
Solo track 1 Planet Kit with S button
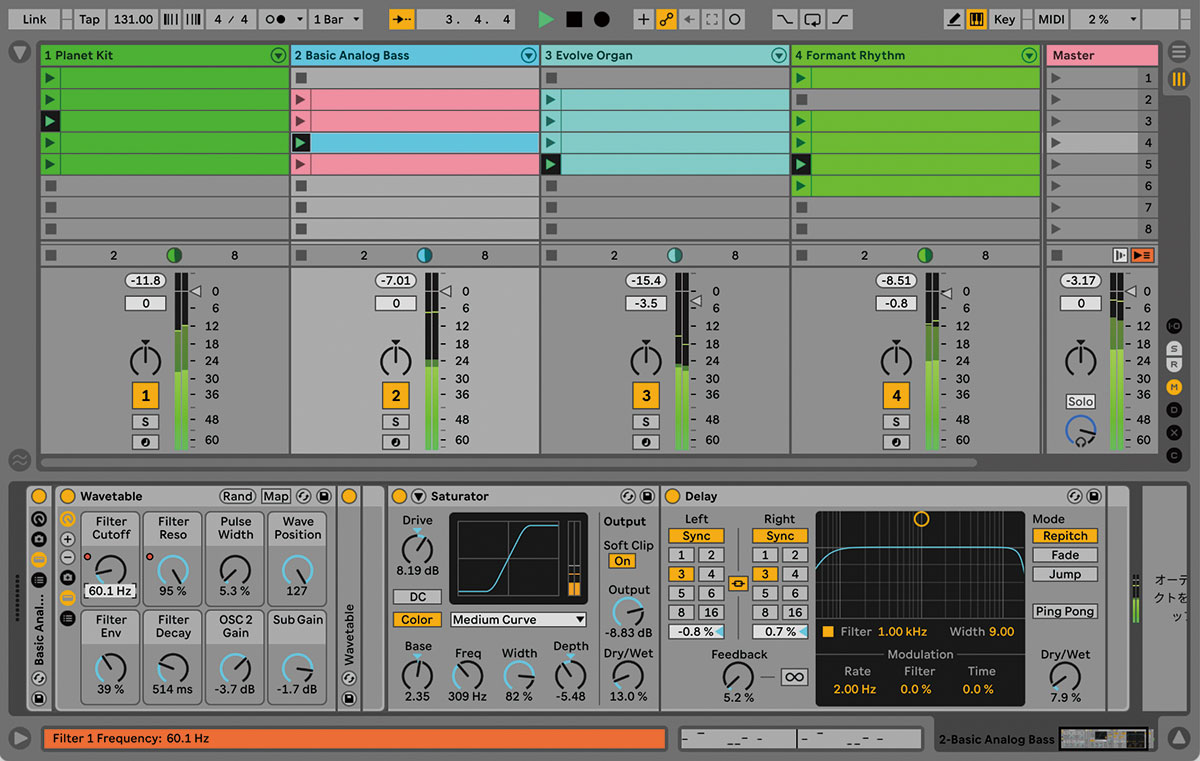pyautogui.click(x=146, y=422)
